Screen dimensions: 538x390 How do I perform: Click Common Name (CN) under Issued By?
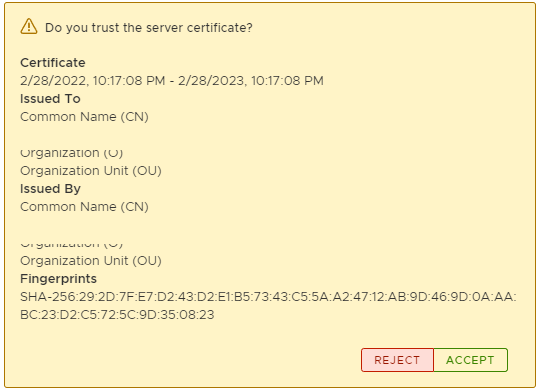84,207
